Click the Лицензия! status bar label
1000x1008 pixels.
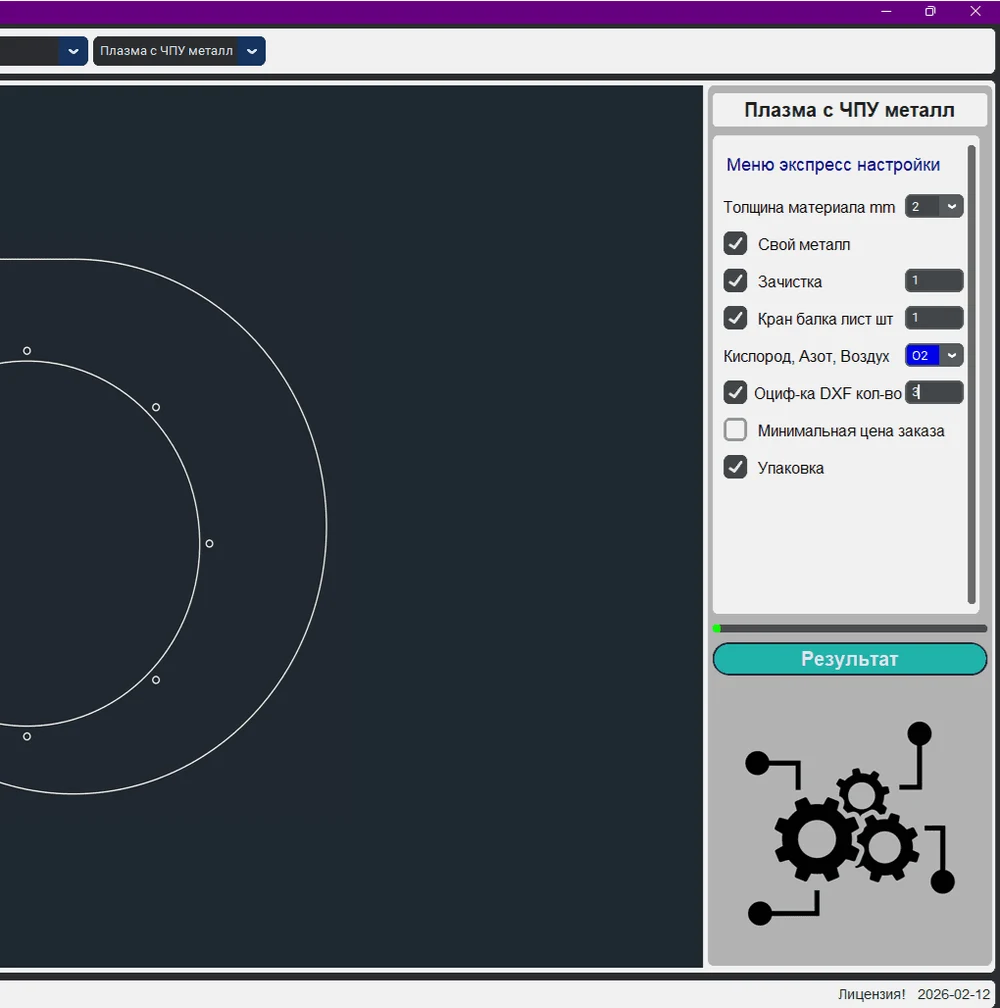click(x=871, y=994)
